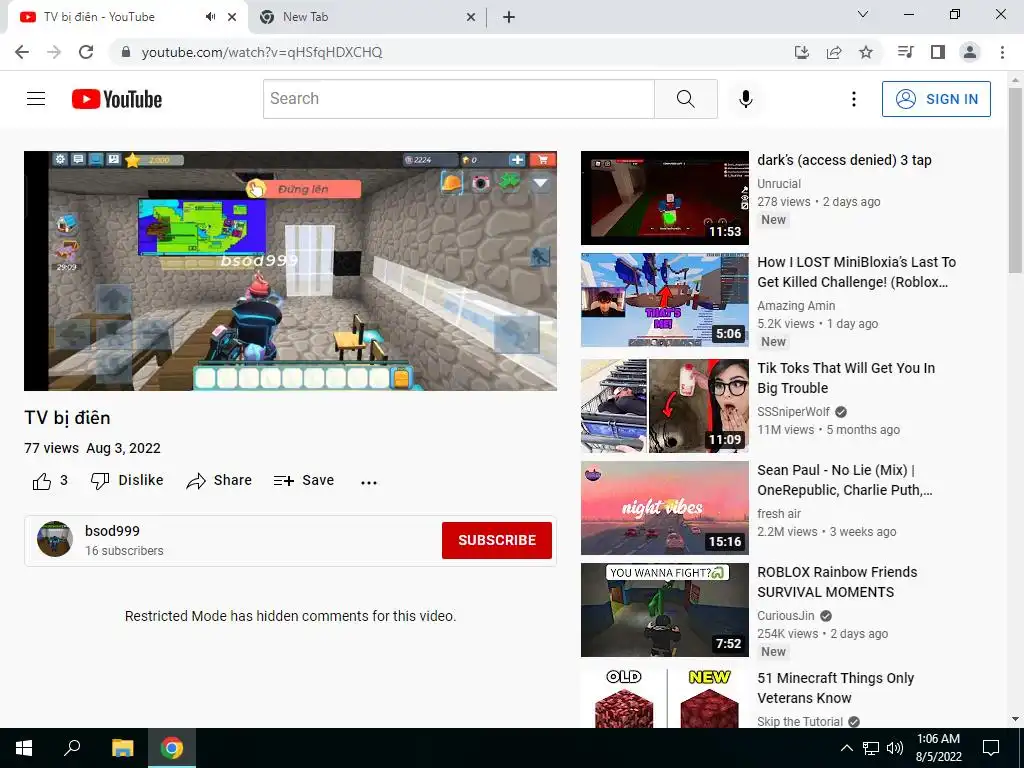Image resolution: width=1024 pixels, height=768 pixels.
Task: Click the video player to pause
Action: pyautogui.click(x=291, y=271)
